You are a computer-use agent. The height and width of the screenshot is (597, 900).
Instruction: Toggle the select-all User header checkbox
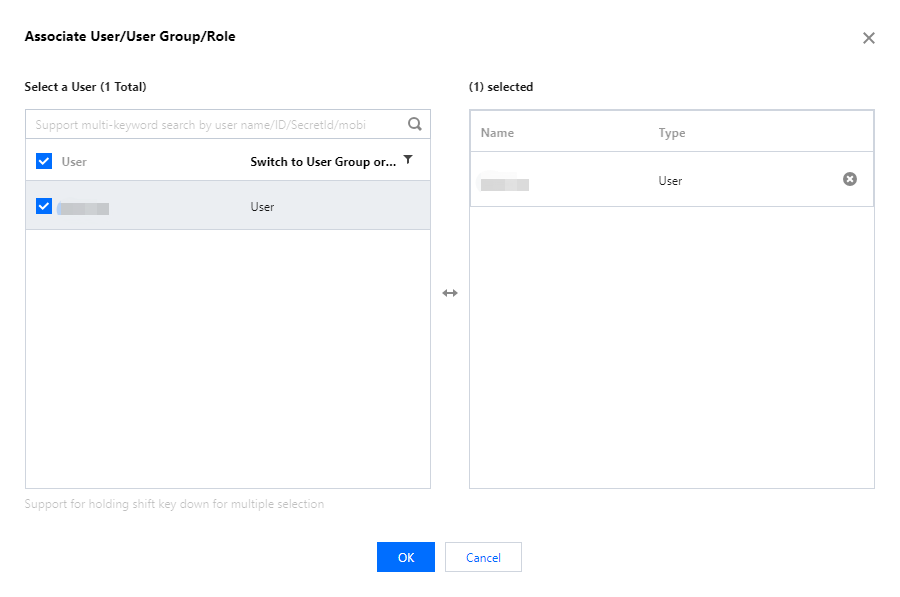coord(43,161)
